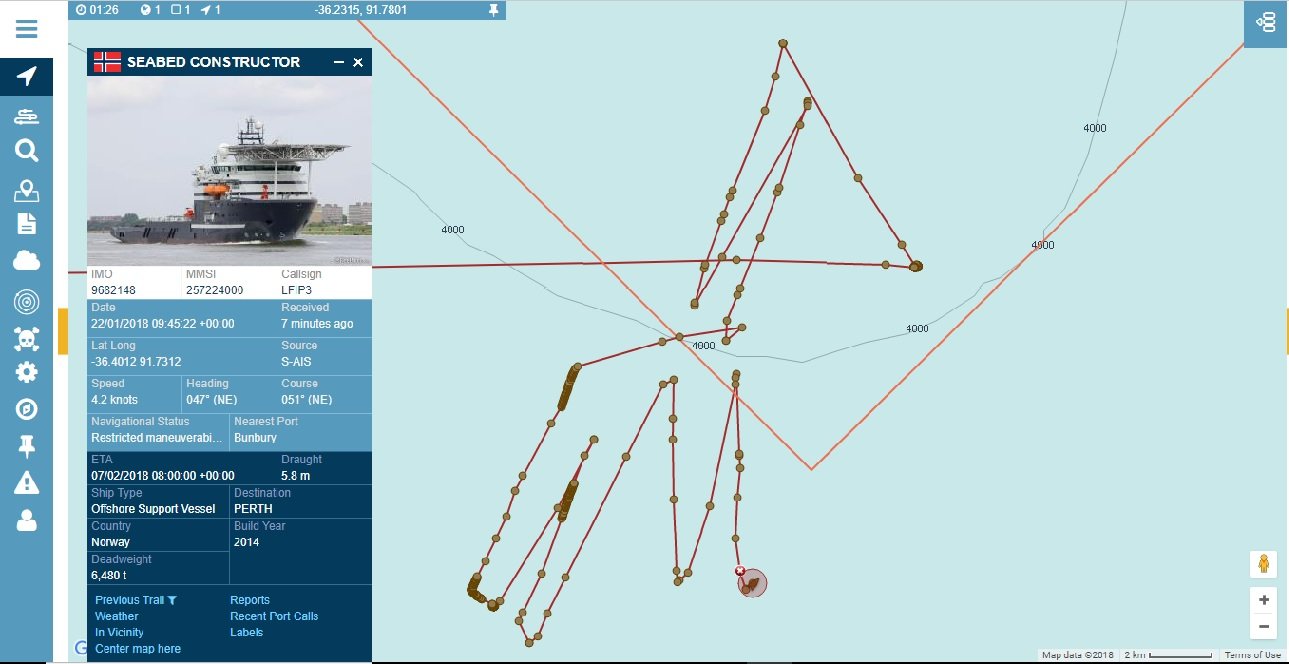
Task: Open the vessels list ship icon
Action: tap(26, 117)
